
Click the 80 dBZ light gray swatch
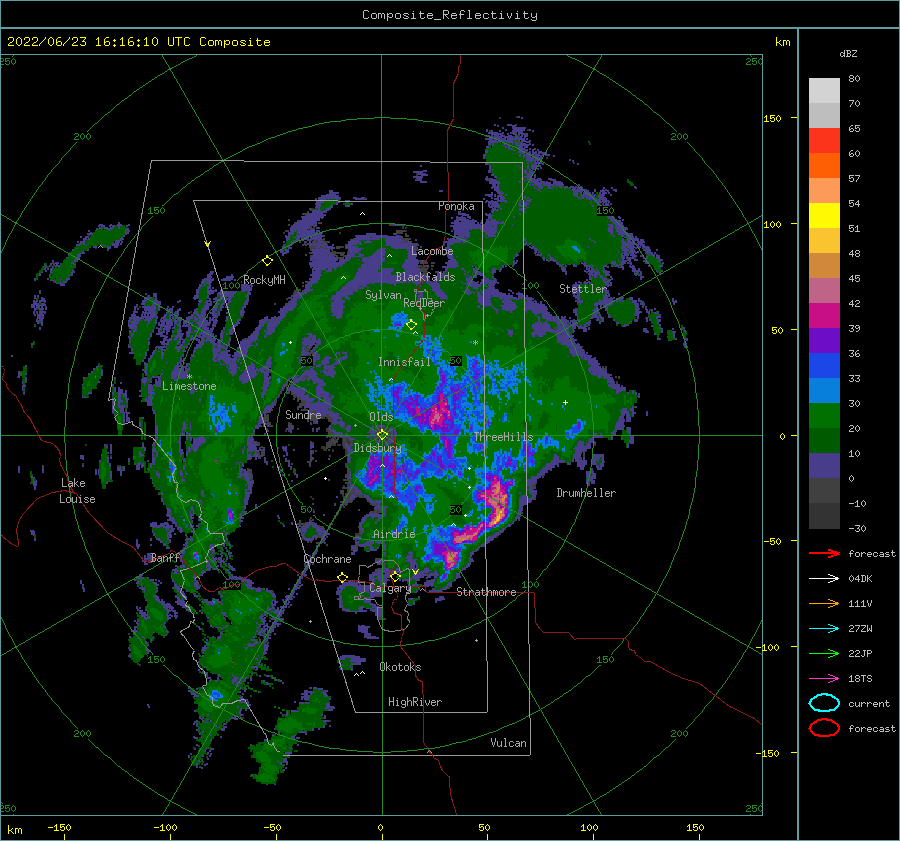tap(824, 91)
